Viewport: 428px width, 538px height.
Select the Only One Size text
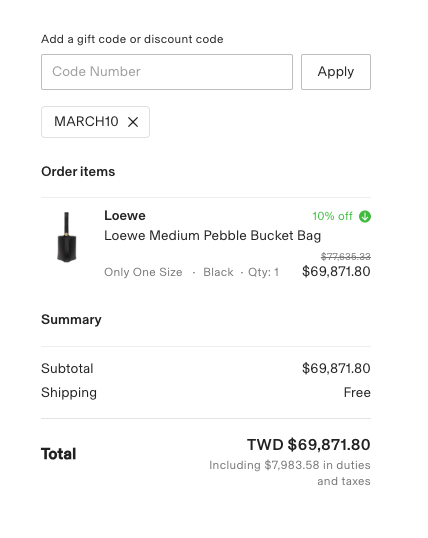pos(143,272)
